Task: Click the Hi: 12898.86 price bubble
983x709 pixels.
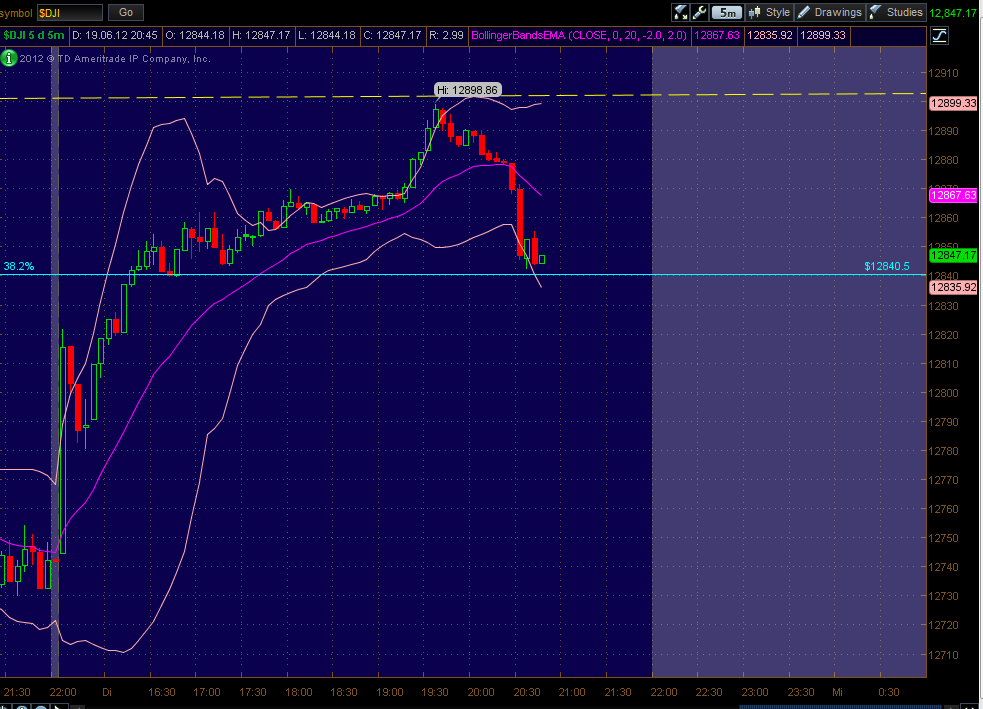Action: (x=468, y=90)
